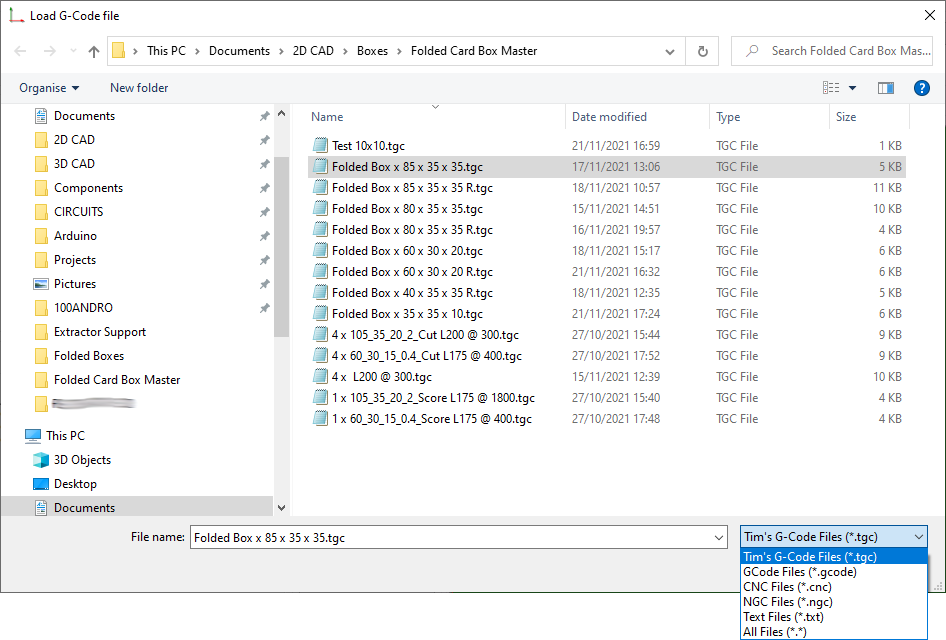
Task: Select 1 x 105_35_20_2_Score L175 @ 1800.tgc
Action: coord(606,398)
